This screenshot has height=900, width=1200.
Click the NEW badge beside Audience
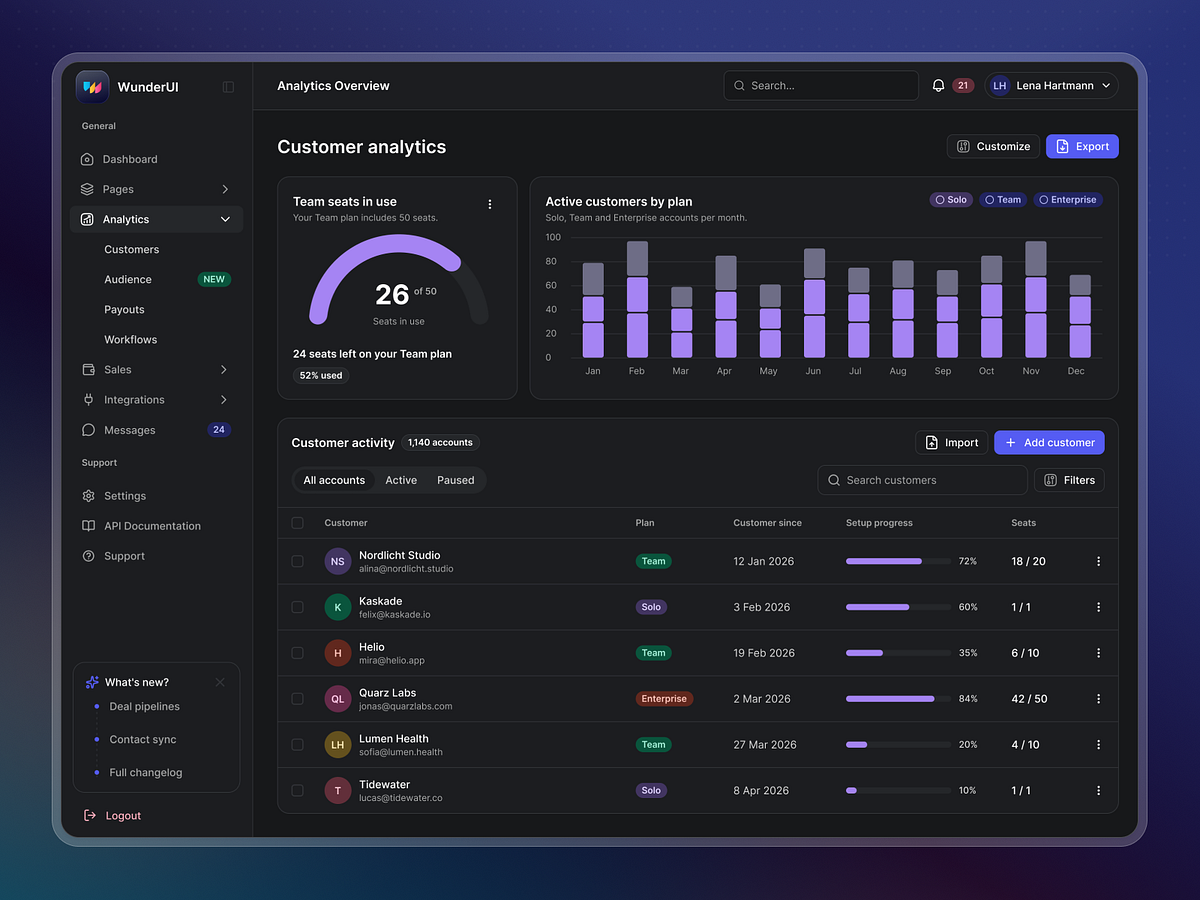tap(214, 280)
